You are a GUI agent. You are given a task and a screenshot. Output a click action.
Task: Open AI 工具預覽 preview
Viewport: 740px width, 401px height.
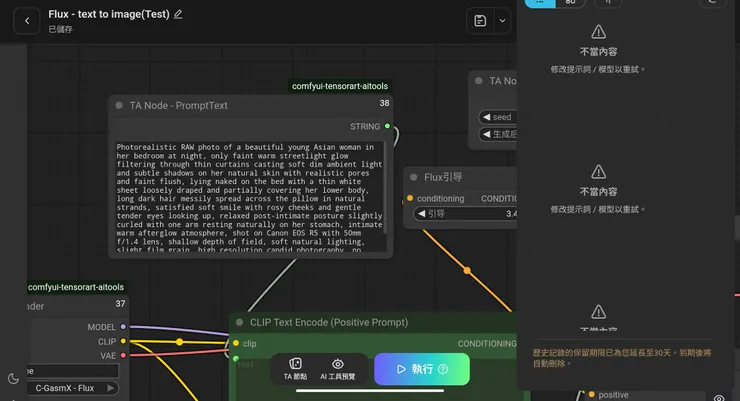[337, 369]
